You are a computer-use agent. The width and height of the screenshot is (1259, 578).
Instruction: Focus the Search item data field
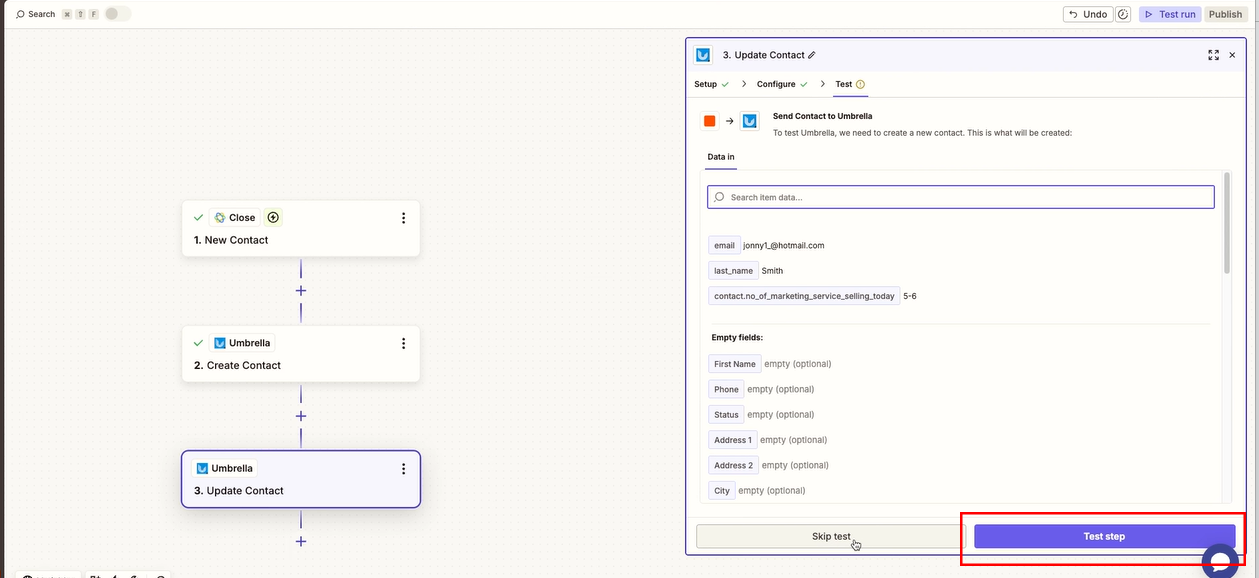(960, 197)
